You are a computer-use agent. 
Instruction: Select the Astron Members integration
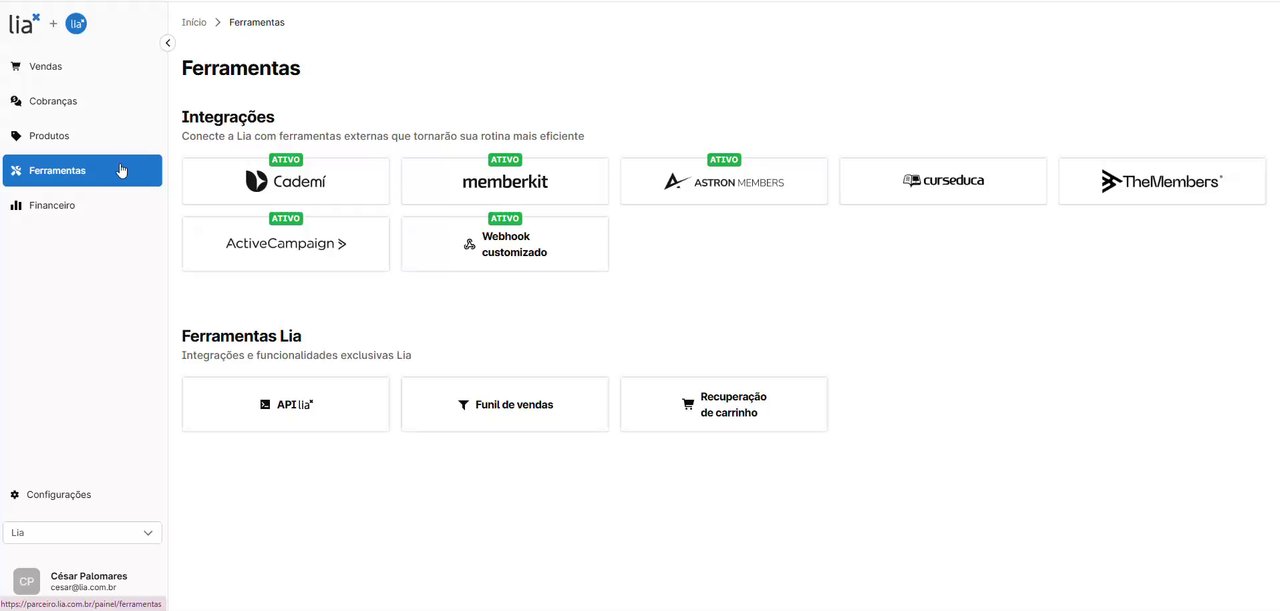coord(723,181)
